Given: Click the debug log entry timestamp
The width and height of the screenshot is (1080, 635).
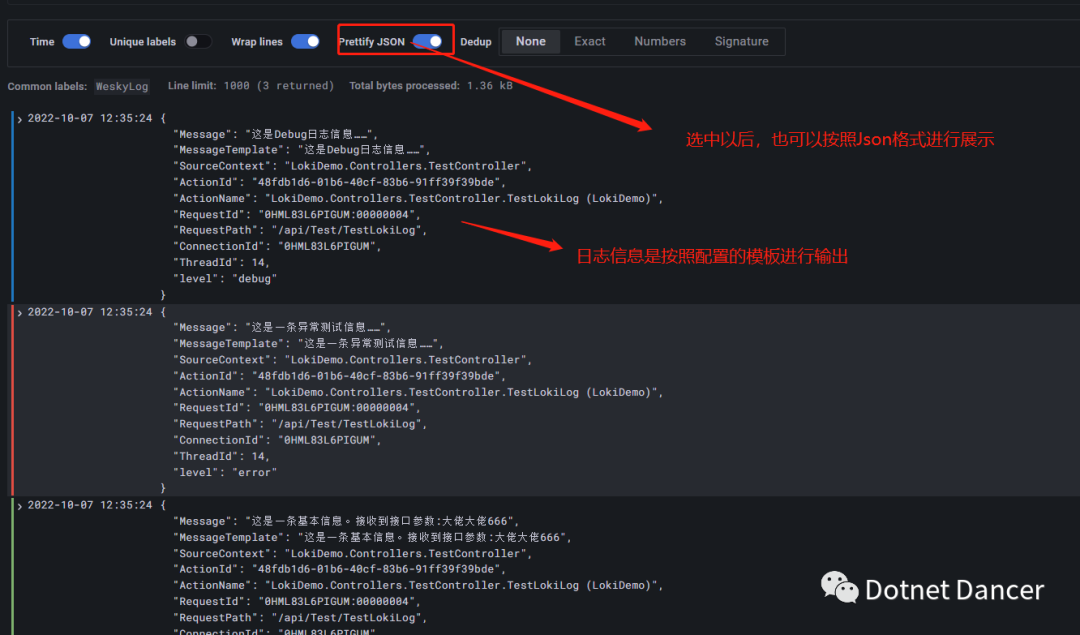Looking at the screenshot, I should click(x=90, y=118).
